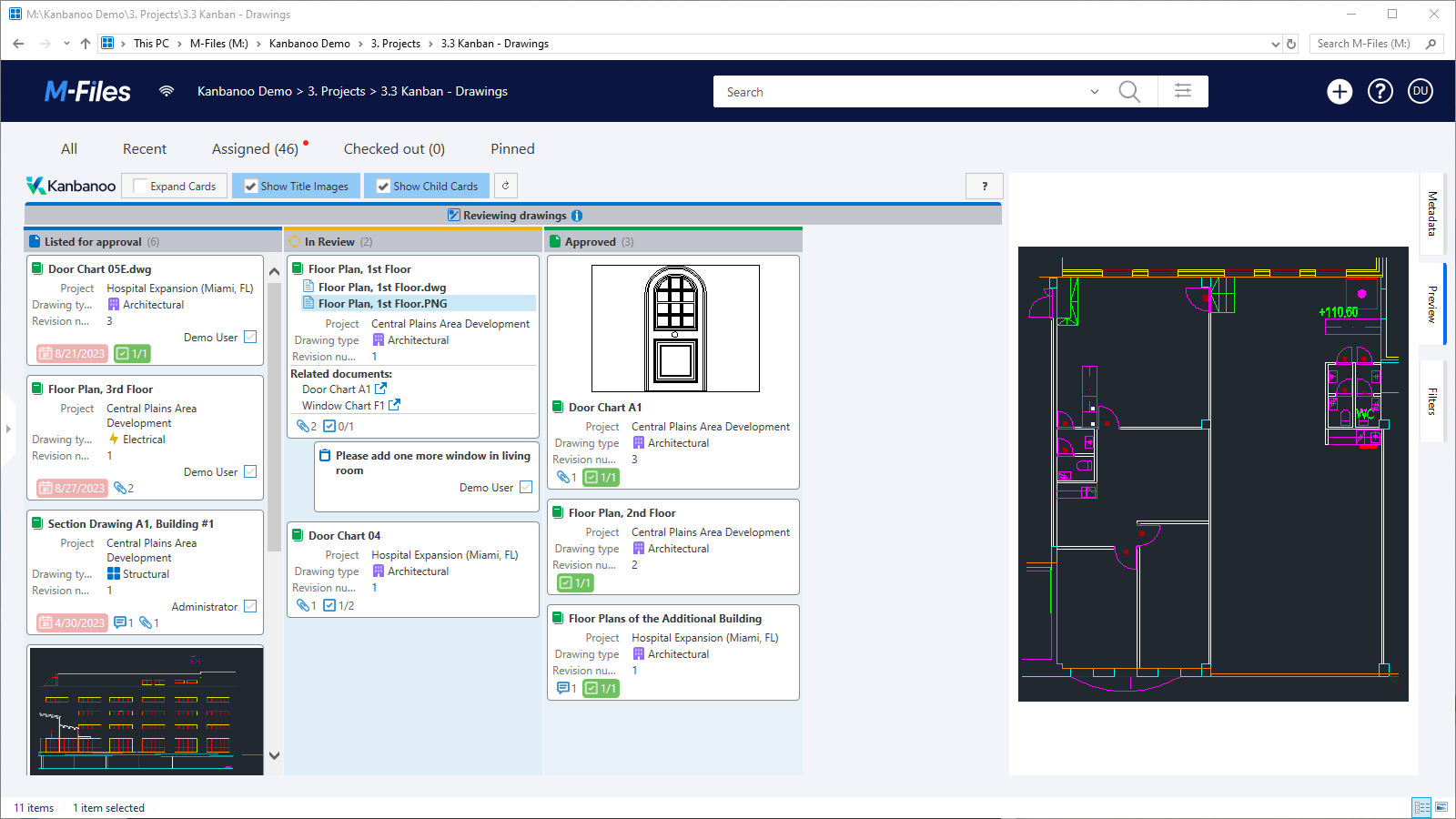
Task: Click the create new object plus icon
Action: click(1340, 92)
